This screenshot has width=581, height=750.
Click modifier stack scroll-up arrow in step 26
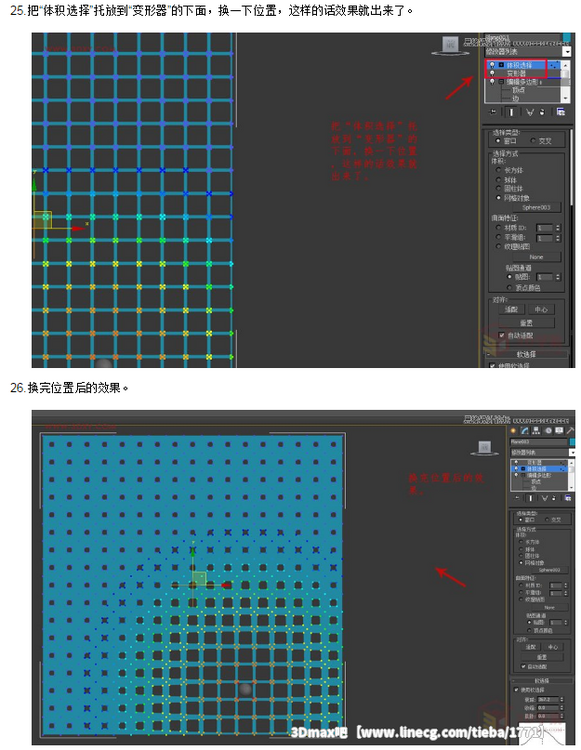pos(571,463)
